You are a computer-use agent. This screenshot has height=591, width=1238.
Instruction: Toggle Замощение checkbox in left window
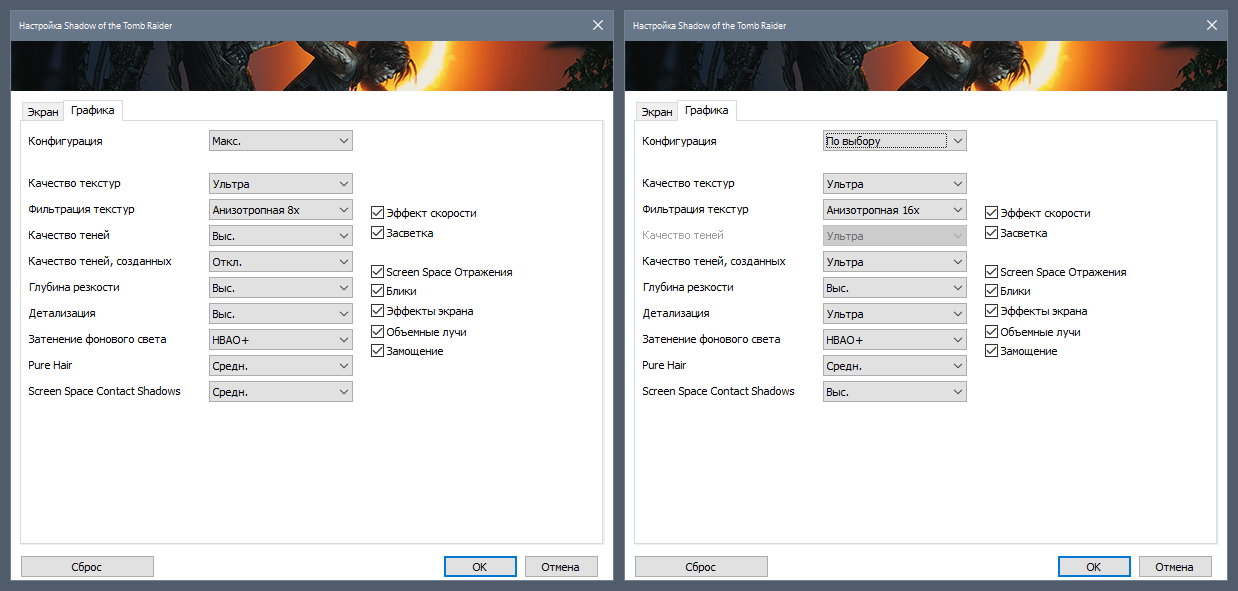(377, 351)
